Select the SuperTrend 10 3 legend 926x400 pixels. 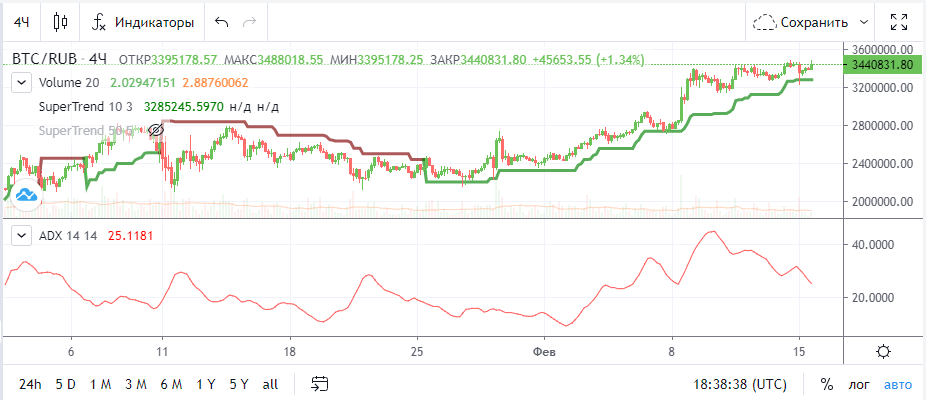coord(87,107)
